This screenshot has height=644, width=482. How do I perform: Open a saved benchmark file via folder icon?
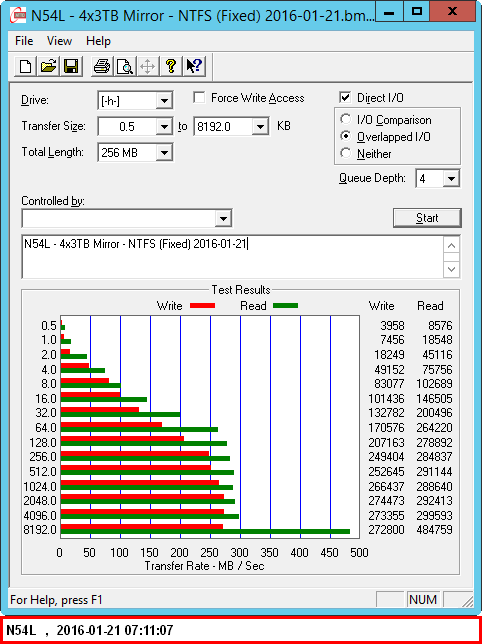[48, 66]
